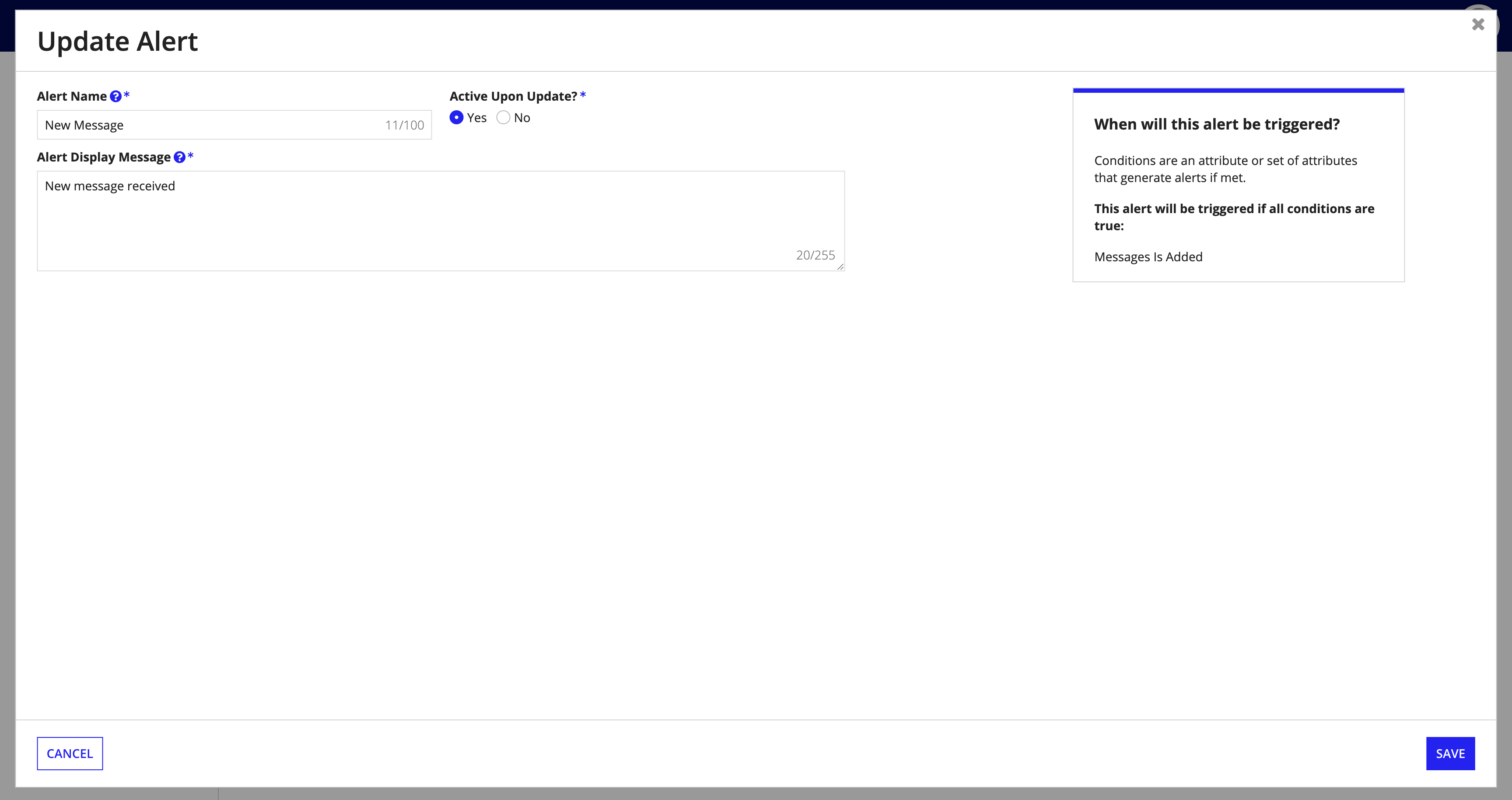Image resolution: width=1512 pixels, height=800 pixels.
Task: Open the Alert Display Message help icon
Action: [x=180, y=157]
